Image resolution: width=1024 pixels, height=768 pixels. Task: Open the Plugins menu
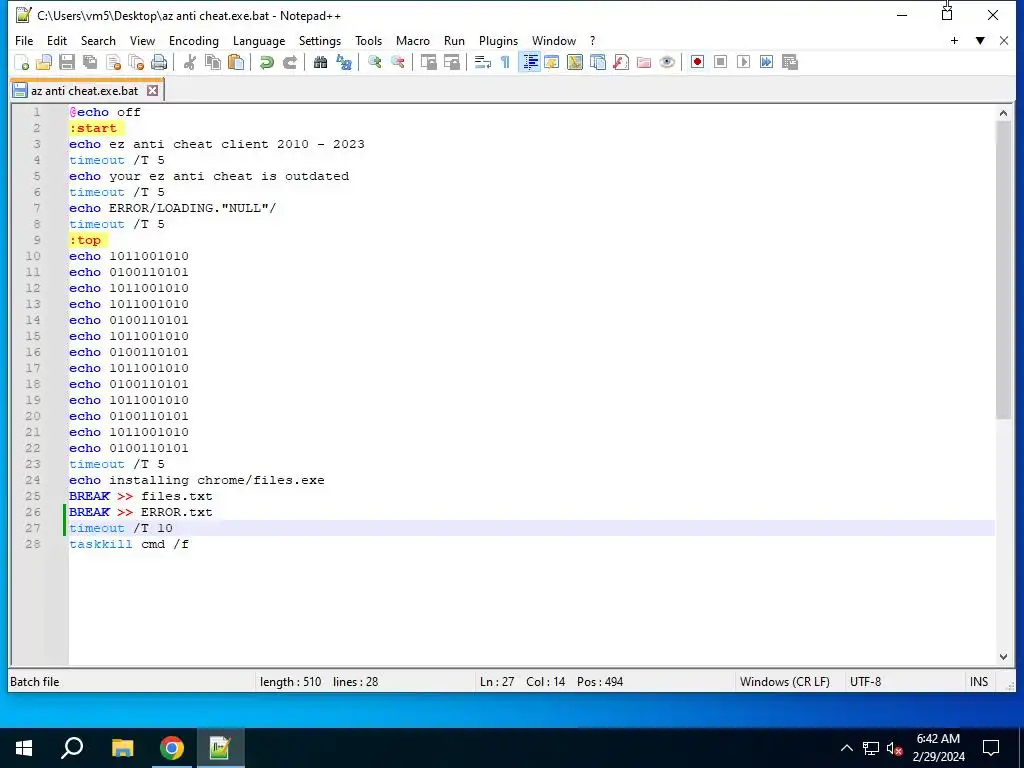pos(498,40)
